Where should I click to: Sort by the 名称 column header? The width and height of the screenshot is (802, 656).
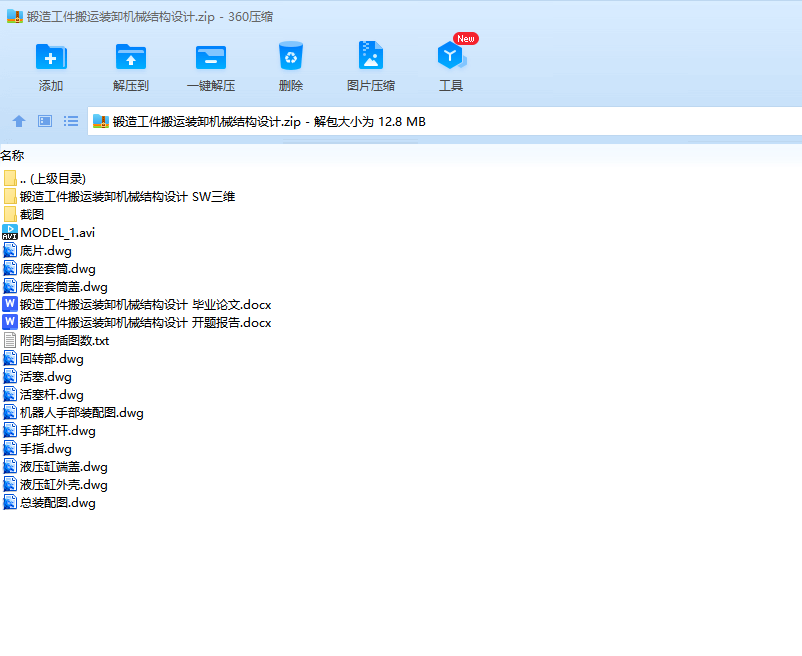(12, 155)
